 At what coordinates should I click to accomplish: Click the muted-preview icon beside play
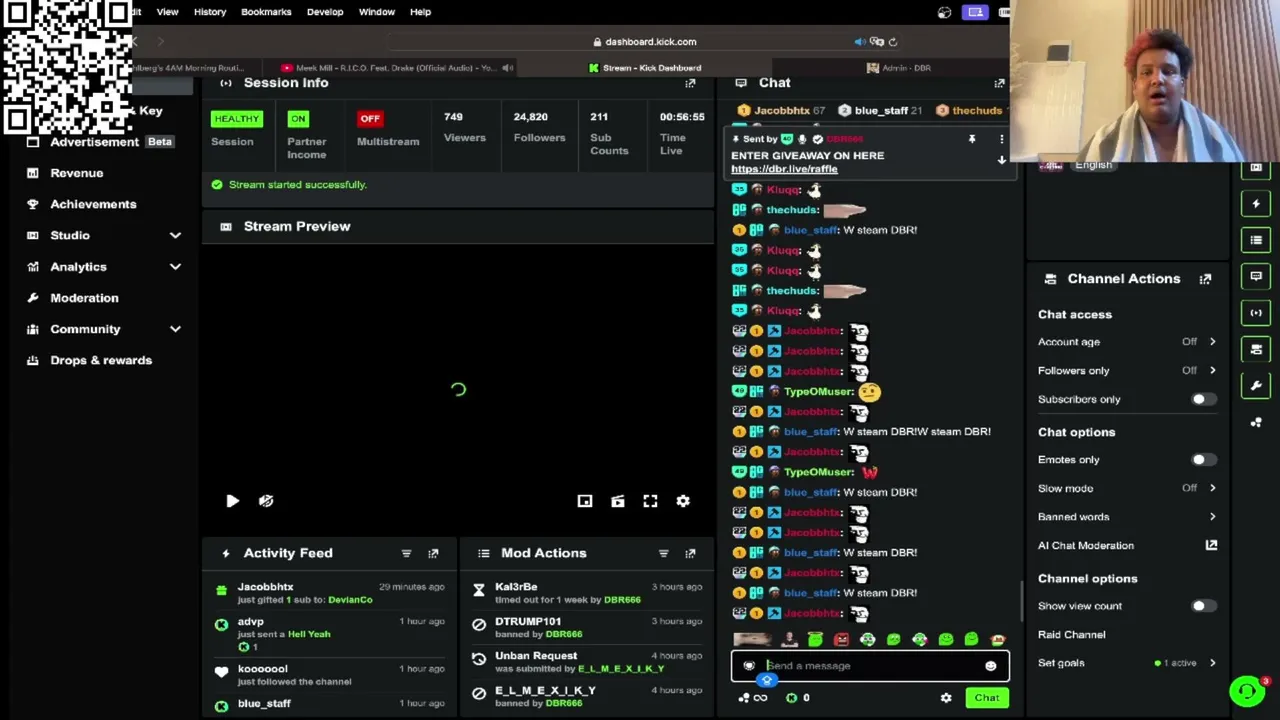point(266,501)
